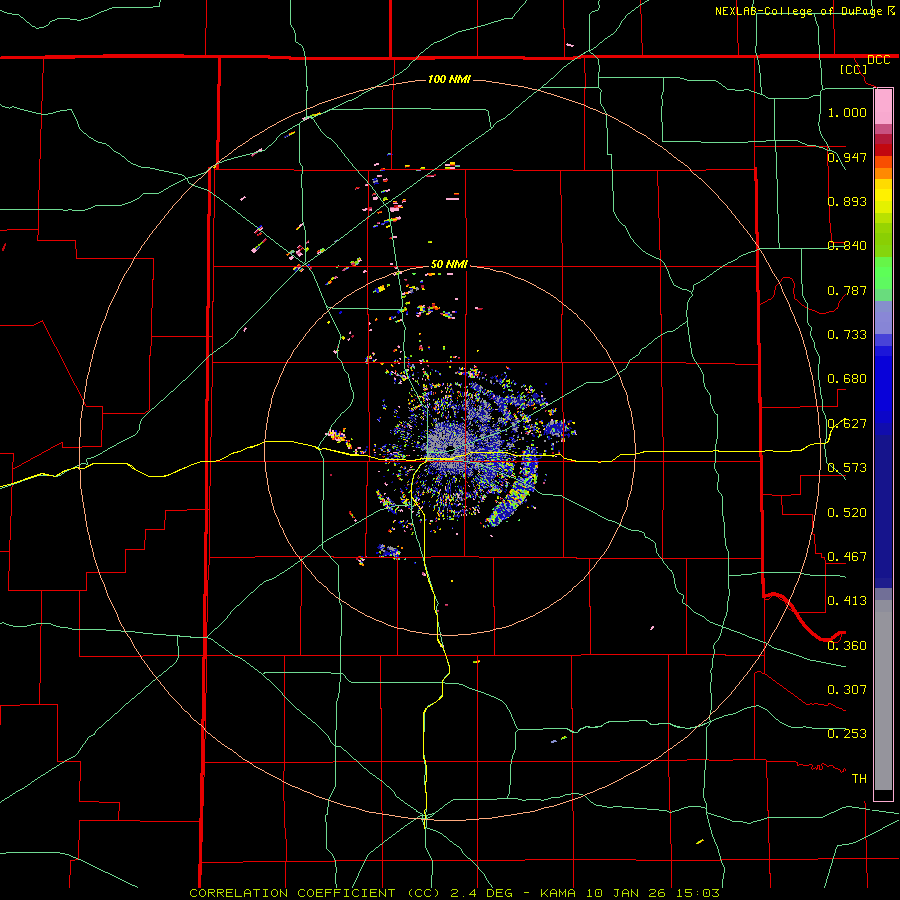Click the 0.573 value on the color scale
The width and height of the screenshot is (900, 900).
point(847,467)
